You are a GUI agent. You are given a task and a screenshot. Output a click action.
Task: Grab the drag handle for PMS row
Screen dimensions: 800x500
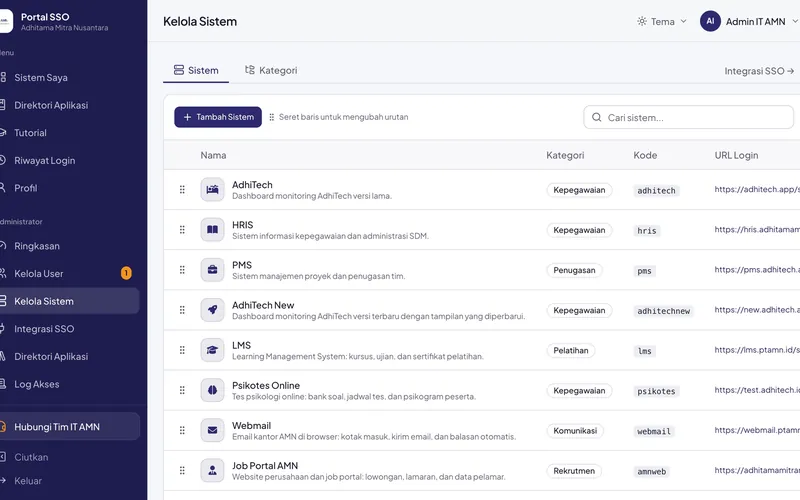(182, 270)
